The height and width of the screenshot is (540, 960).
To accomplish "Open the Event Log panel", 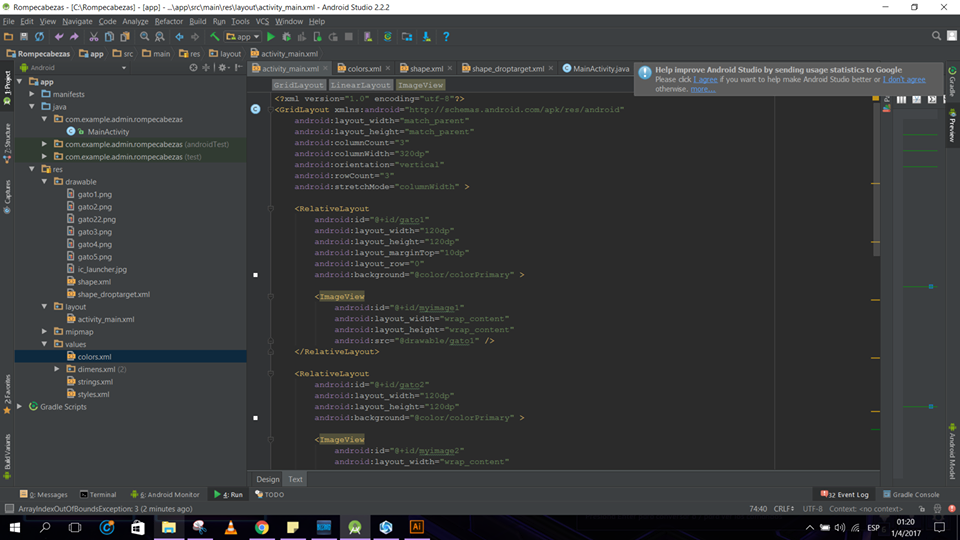I will (x=845, y=495).
